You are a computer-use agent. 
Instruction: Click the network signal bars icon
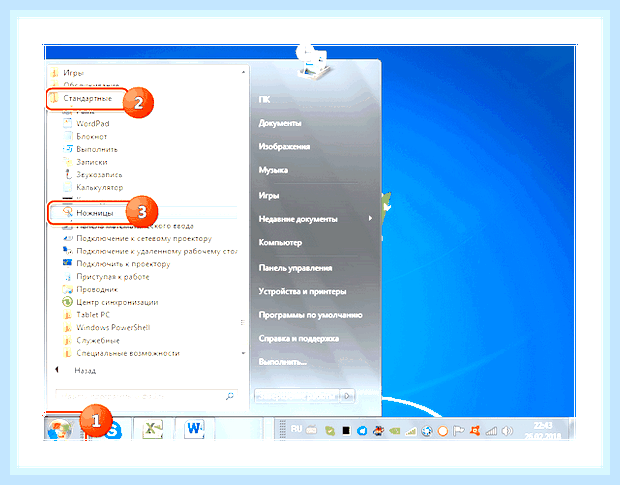coord(491,431)
